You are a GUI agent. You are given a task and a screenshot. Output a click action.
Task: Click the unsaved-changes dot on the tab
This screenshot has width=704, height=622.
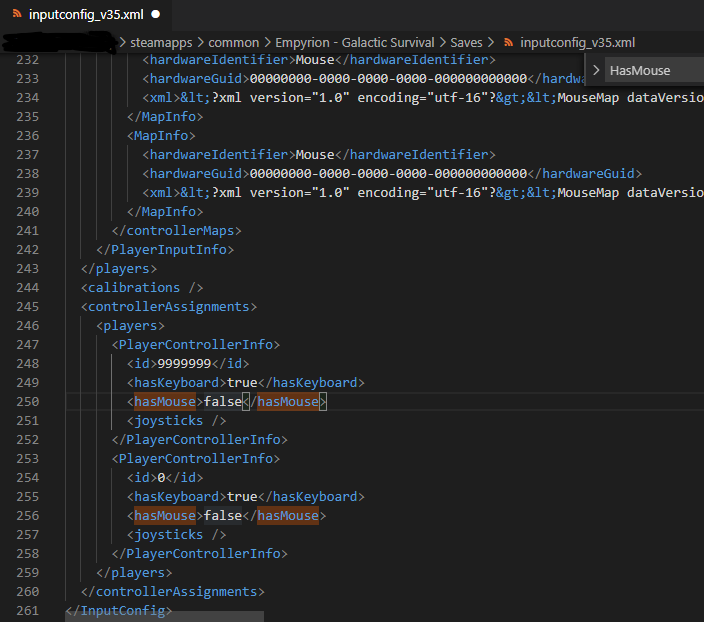coord(156,15)
